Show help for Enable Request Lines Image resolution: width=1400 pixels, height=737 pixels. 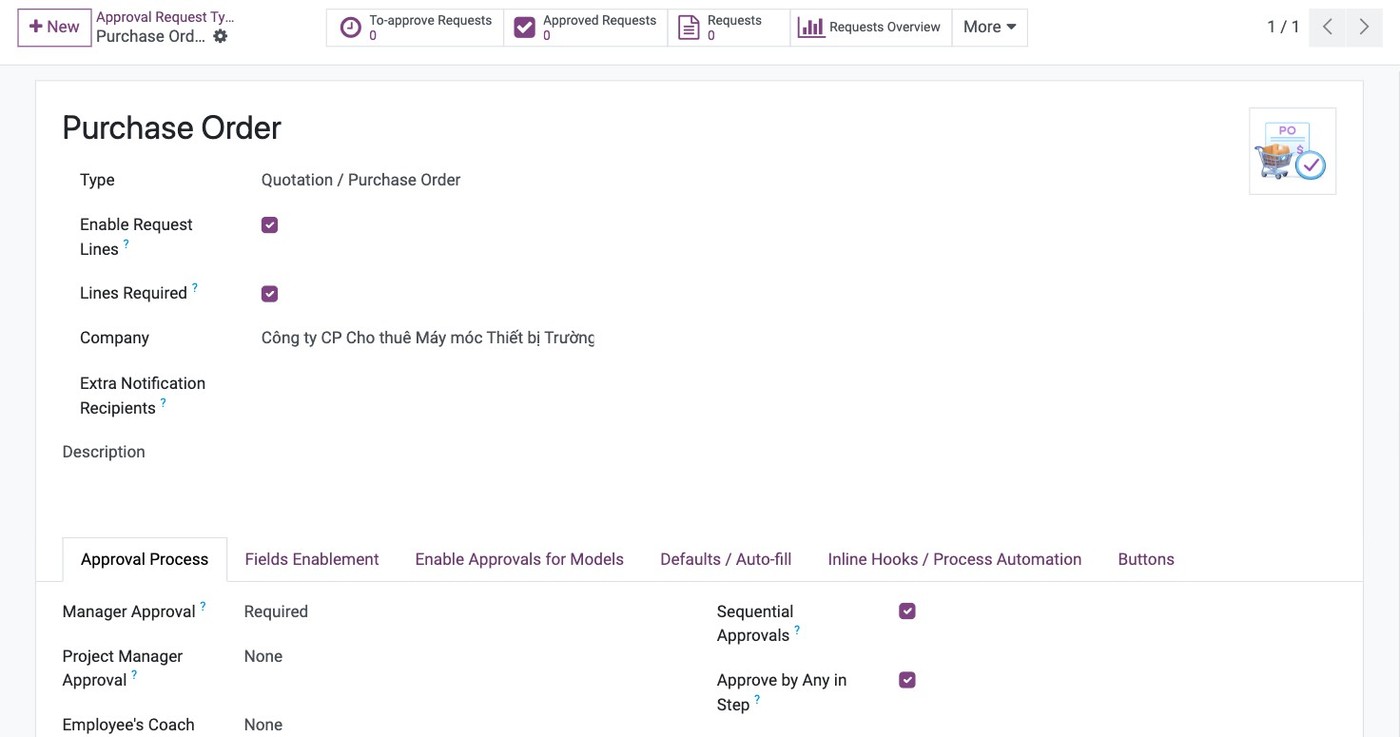click(x=126, y=243)
